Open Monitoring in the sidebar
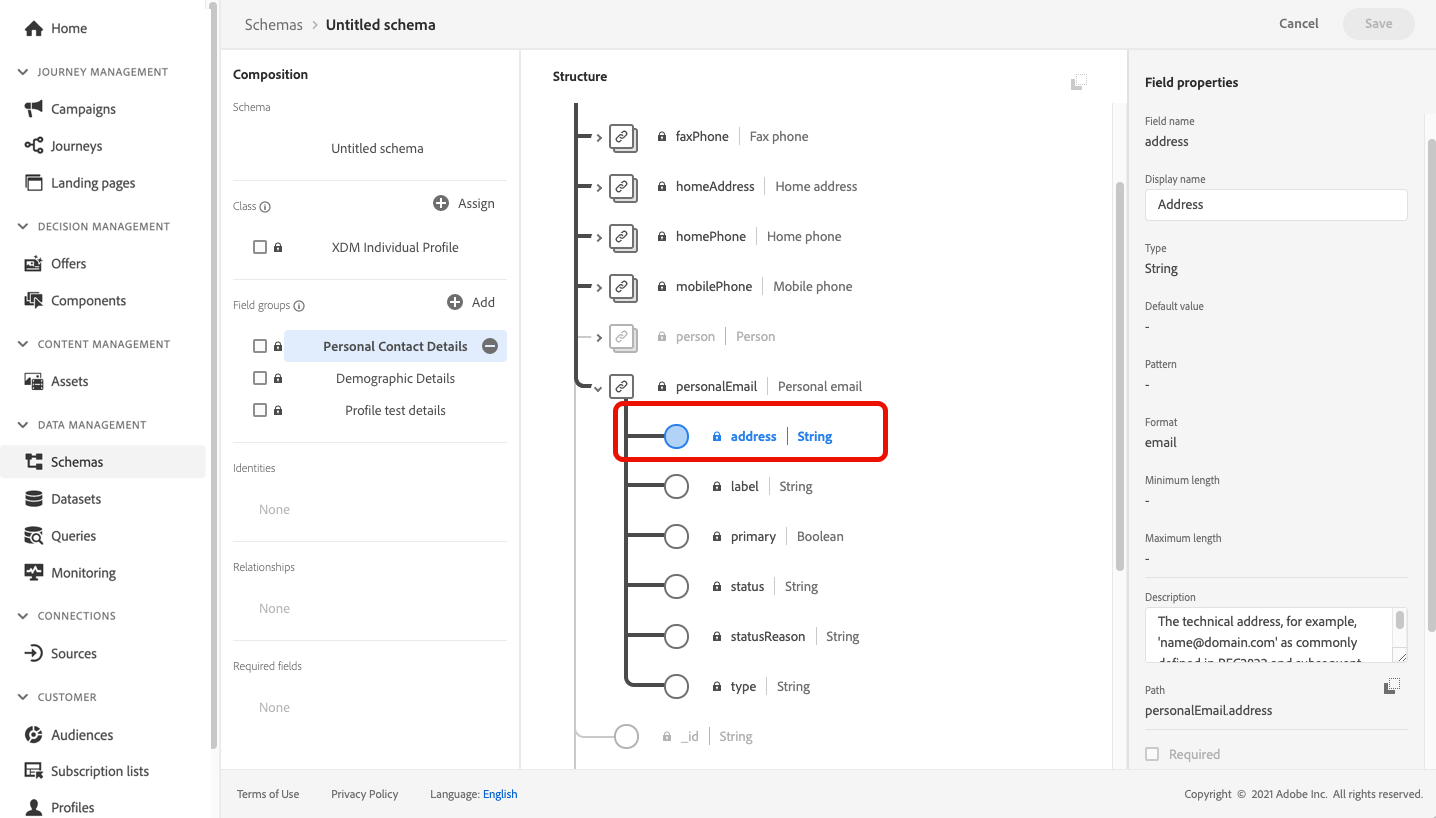This screenshot has width=1436, height=818. click(83, 573)
